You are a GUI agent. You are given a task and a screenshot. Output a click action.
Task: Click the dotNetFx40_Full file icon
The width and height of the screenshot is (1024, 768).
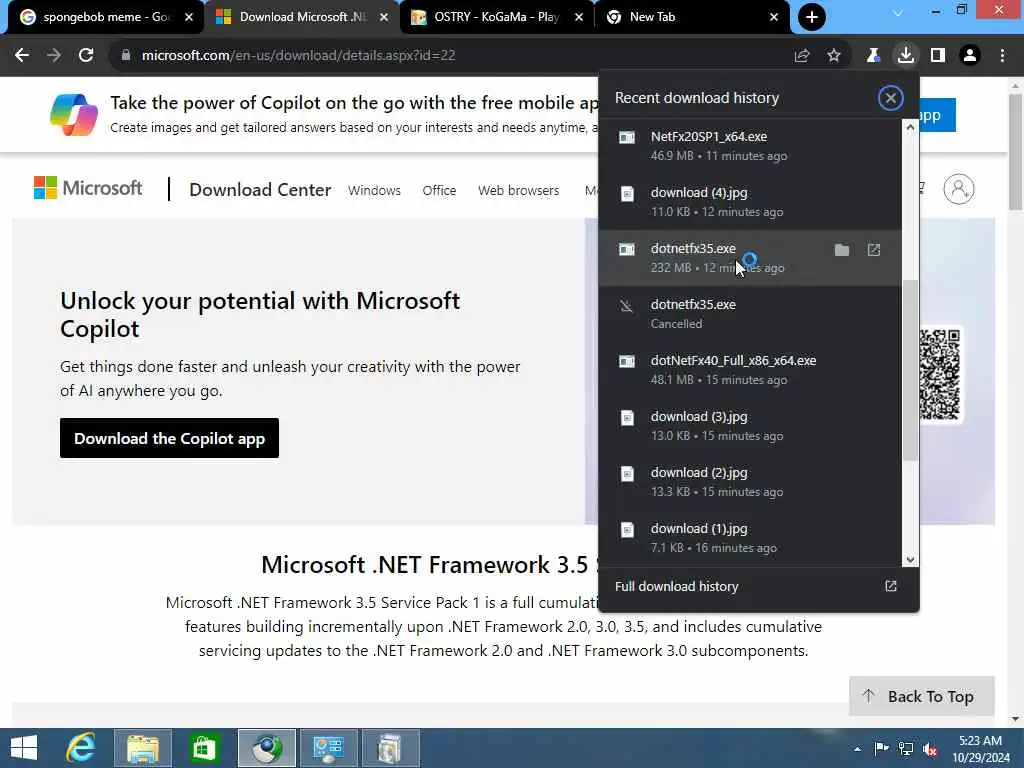click(x=627, y=361)
